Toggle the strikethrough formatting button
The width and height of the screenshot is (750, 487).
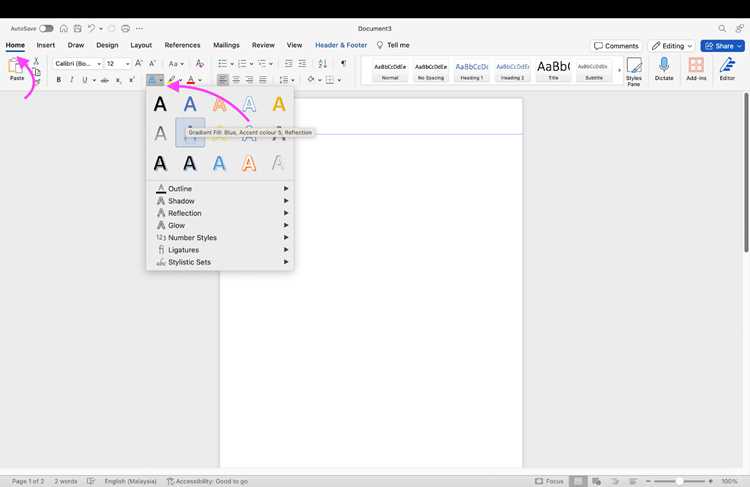point(104,80)
